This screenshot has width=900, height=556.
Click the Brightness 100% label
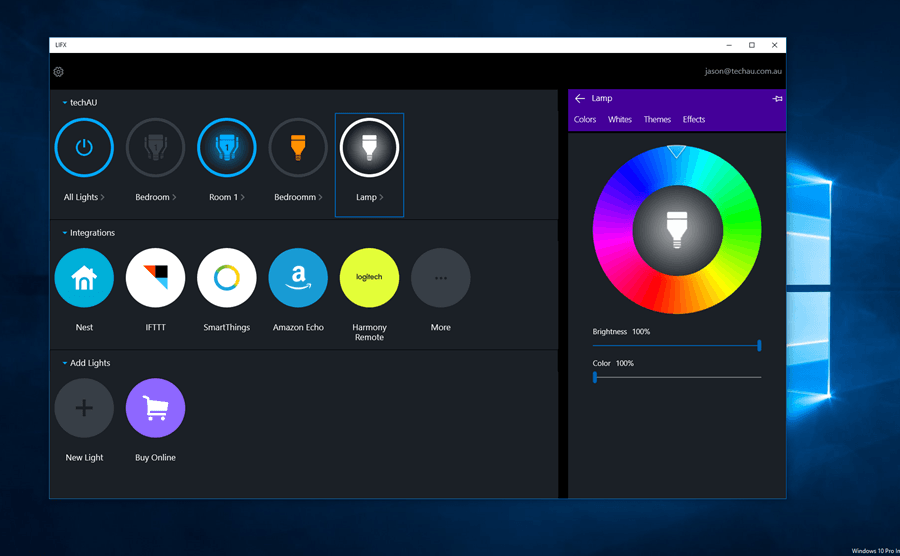tap(621, 332)
